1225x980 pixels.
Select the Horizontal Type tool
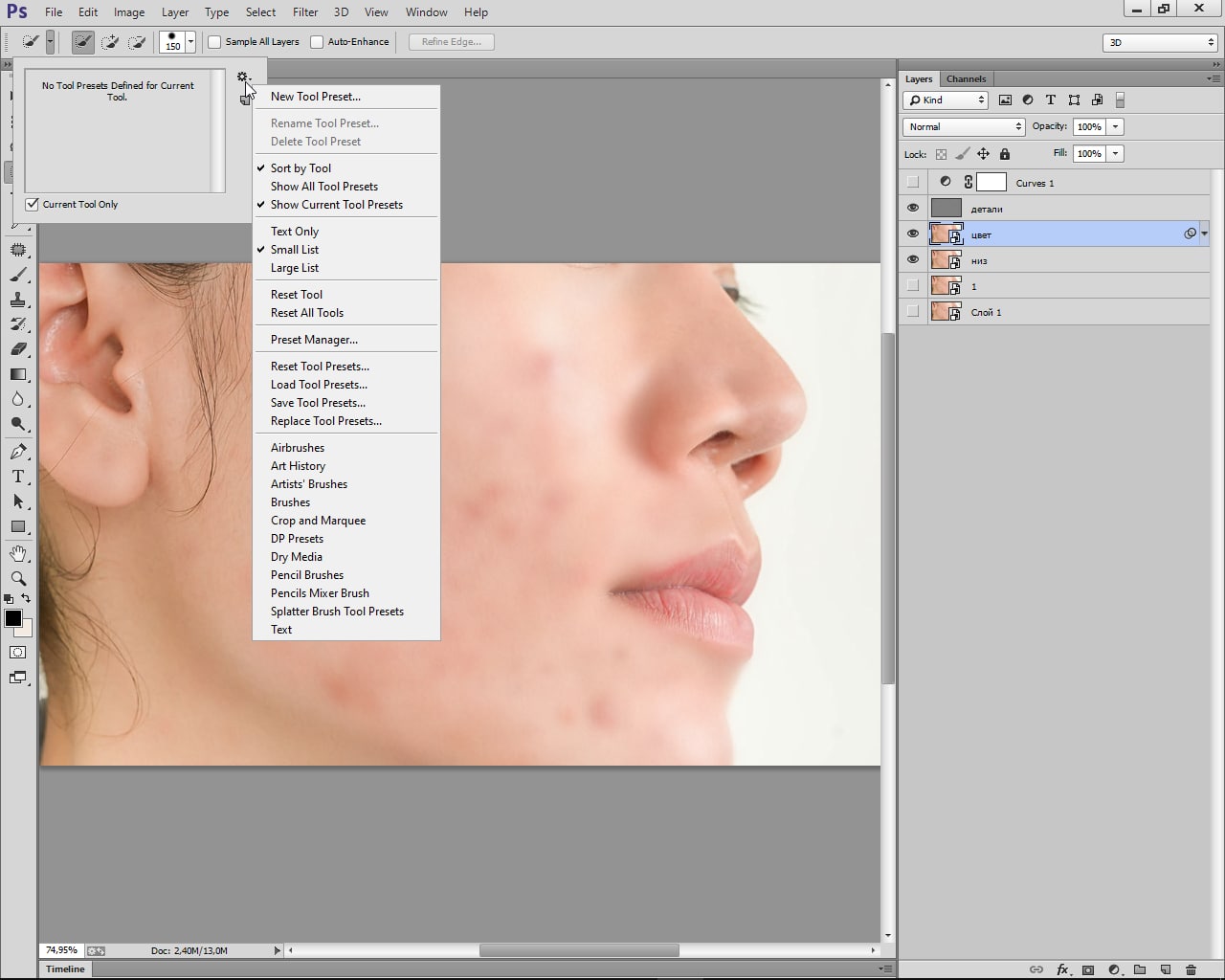pos(18,477)
